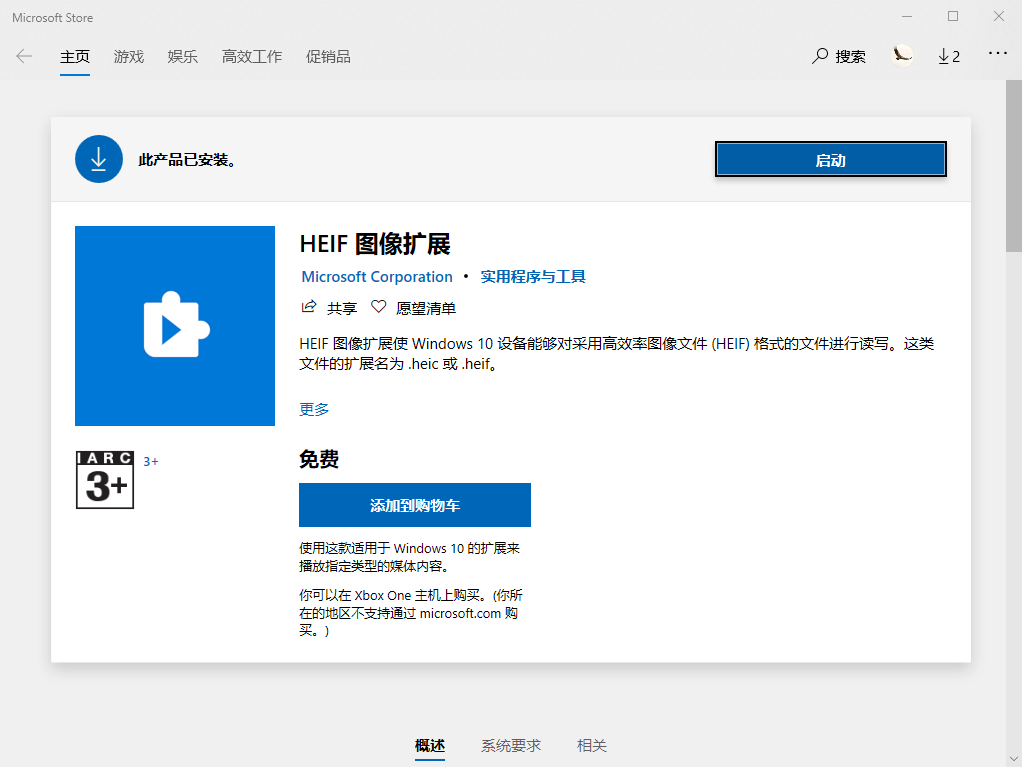
Task: Click the 愿望清单 label
Action: coord(426,308)
